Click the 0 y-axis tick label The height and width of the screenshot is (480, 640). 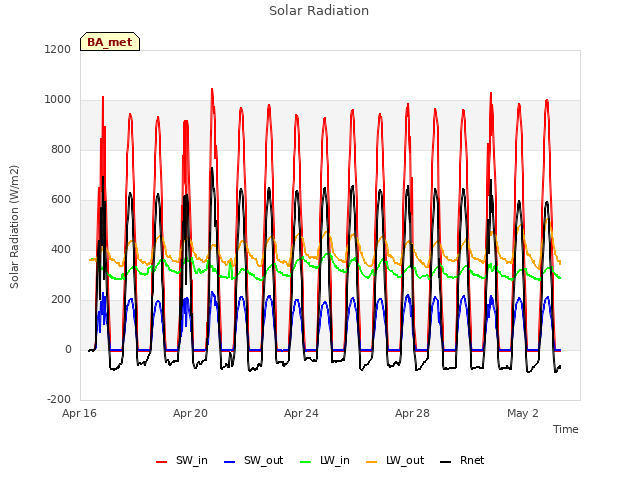click(68, 349)
